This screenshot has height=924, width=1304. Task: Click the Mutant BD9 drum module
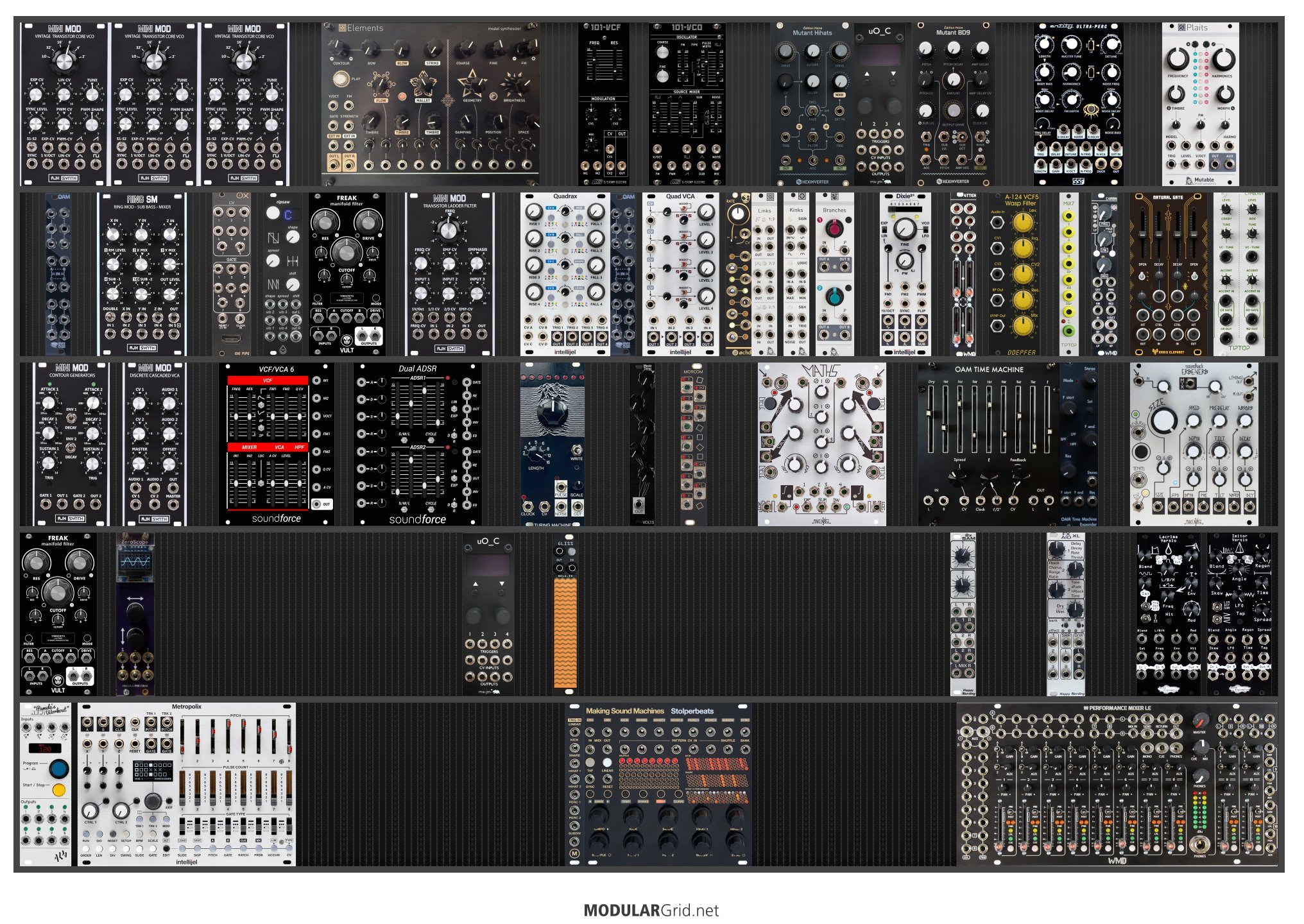click(954, 104)
